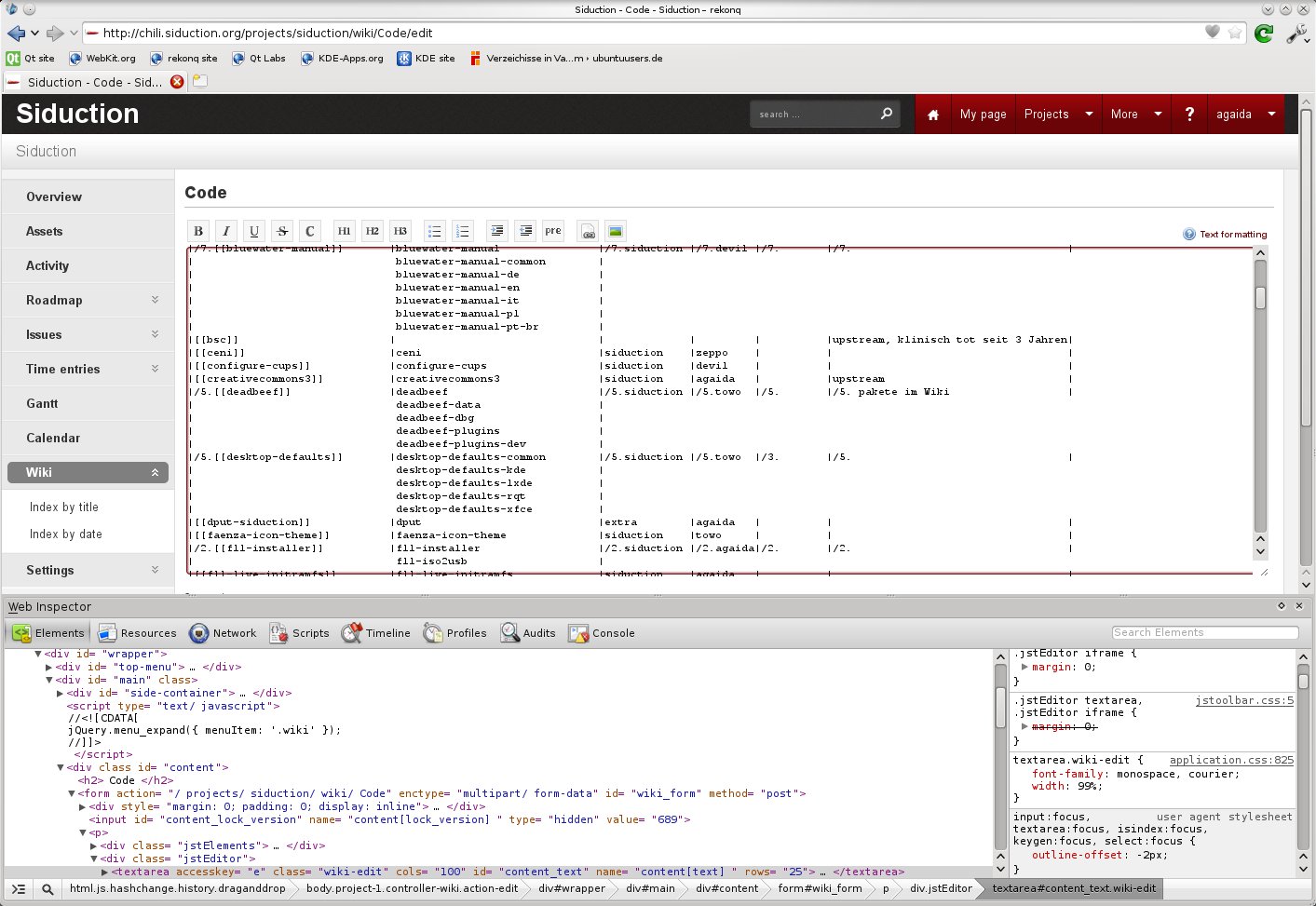Insert Heading 3 with the H3 button
Screen dimensions: 1316x906
400,231
